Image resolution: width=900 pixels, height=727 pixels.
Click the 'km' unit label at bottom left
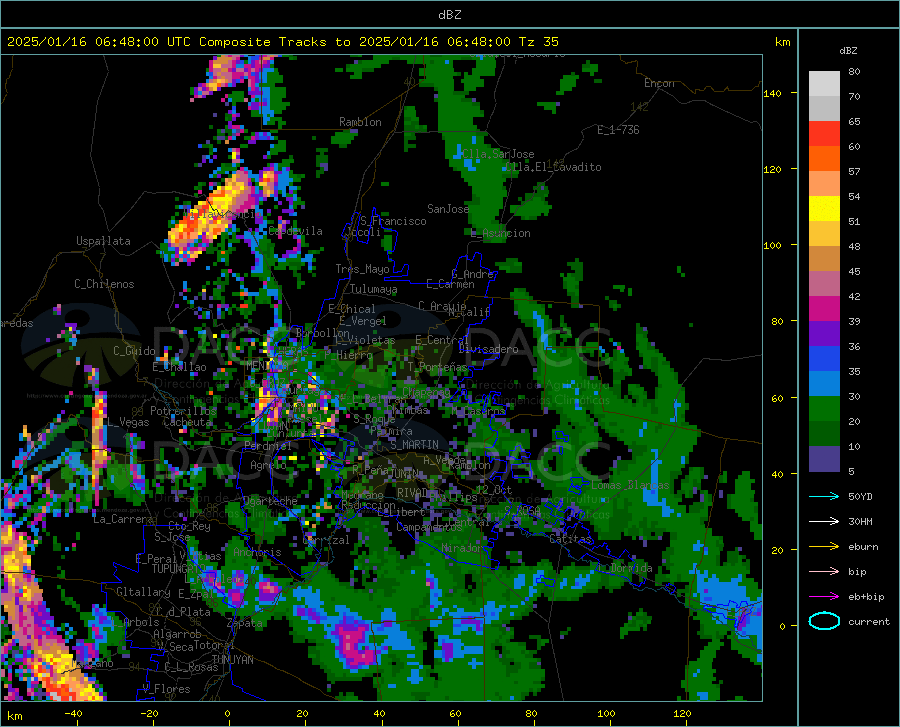(14, 716)
